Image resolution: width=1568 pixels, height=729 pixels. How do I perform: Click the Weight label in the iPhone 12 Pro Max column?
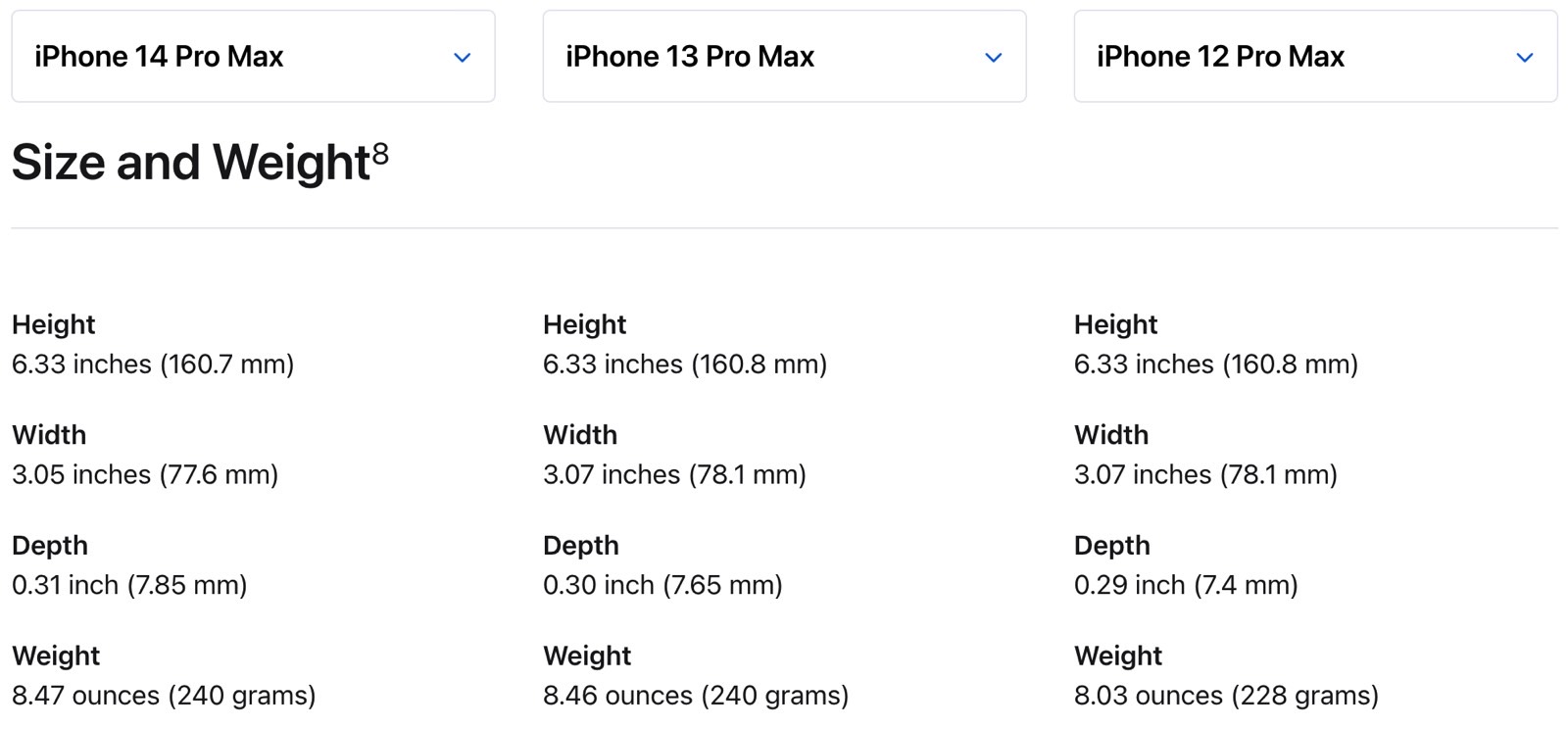click(1118, 656)
